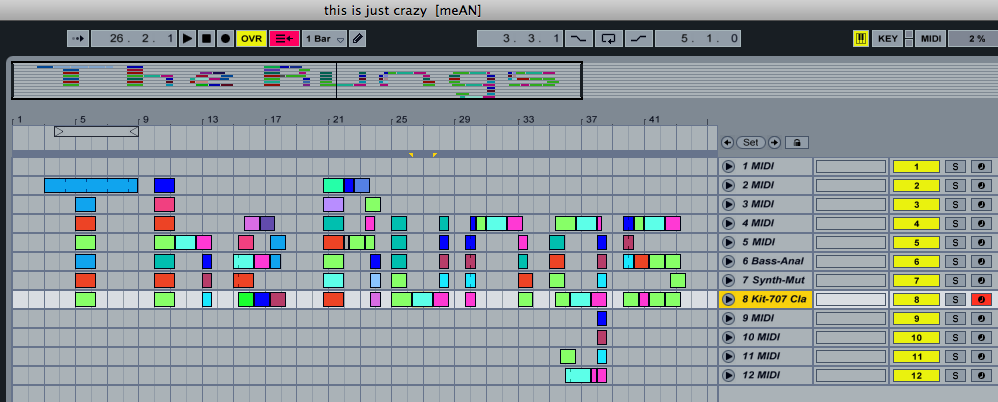998x402 pixels.
Task: Solo track 4 MIDI
Action: [955, 223]
